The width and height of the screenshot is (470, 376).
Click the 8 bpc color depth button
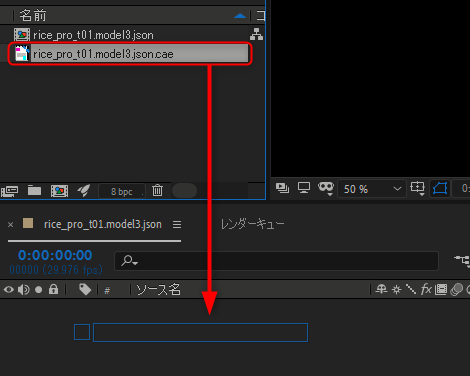pos(122,191)
